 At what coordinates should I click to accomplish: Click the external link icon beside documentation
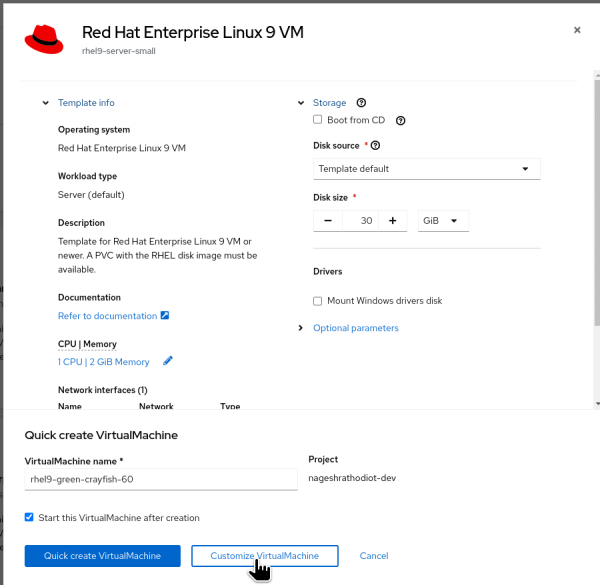[165, 316]
